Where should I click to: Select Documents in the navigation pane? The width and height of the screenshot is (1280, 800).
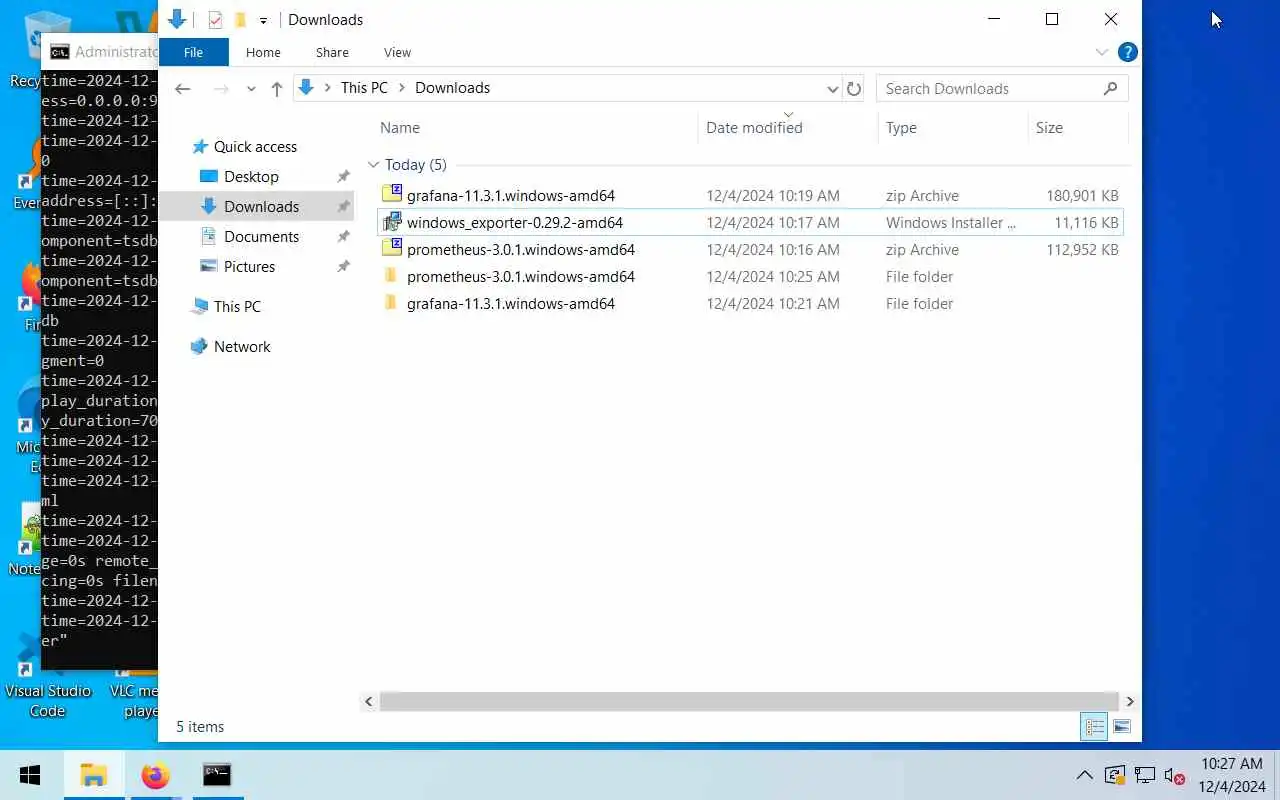coord(261,236)
